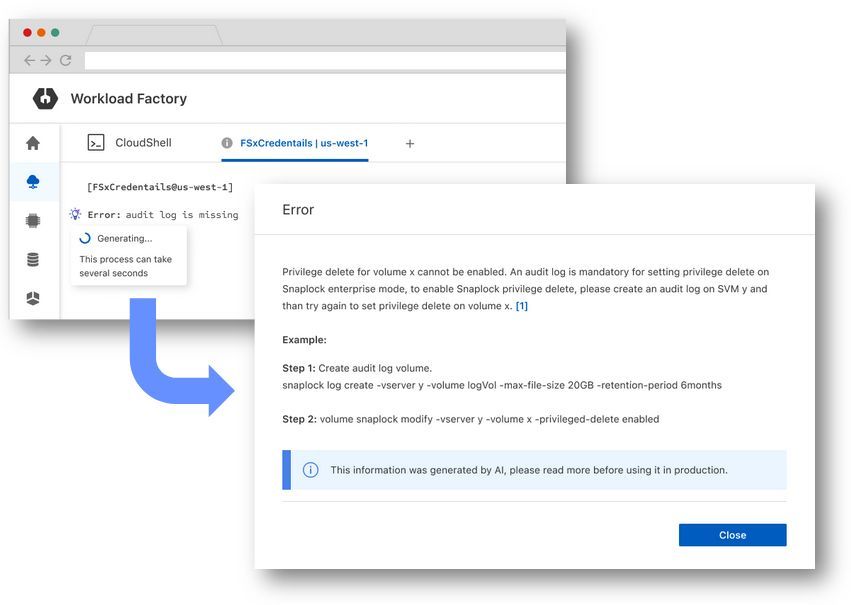Image resolution: width=851 pixels, height=605 pixels.
Task: Click the orange window minimize dot
Action: point(41,33)
